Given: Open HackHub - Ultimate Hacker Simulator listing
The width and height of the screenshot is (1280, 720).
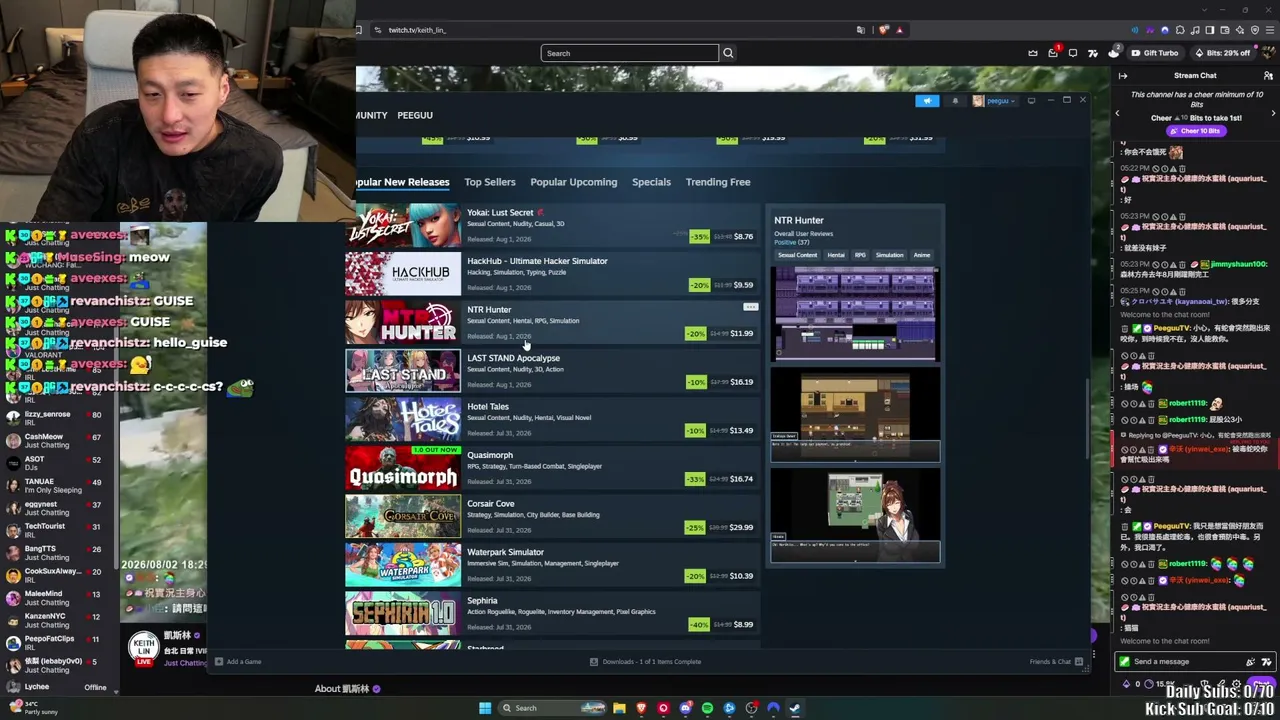Looking at the screenshot, I should coord(553,273).
